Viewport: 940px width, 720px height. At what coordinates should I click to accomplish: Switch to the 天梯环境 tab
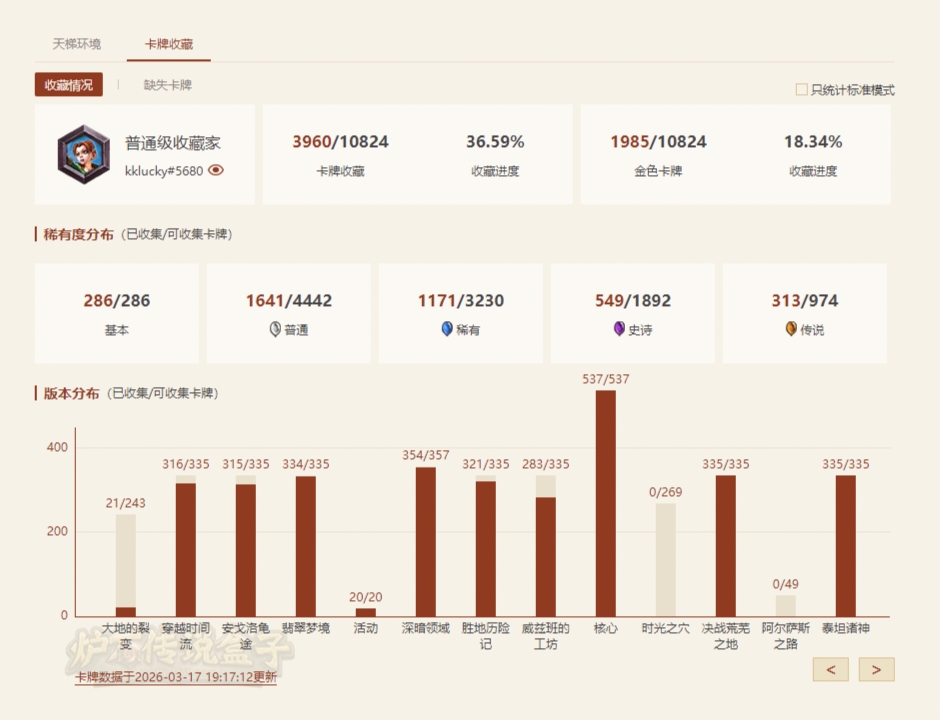coord(77,44)
